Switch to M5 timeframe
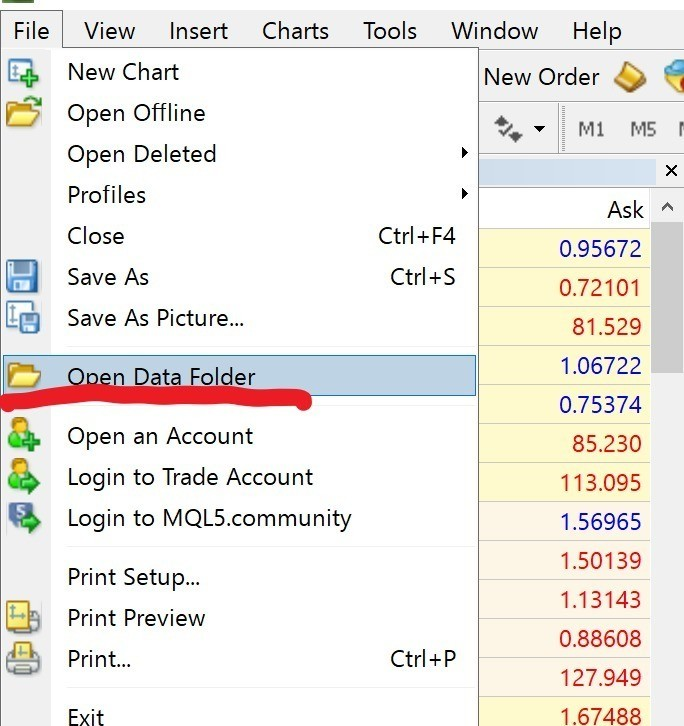The width and height of the screenshot is (684, 726). (x=643, y=130)
